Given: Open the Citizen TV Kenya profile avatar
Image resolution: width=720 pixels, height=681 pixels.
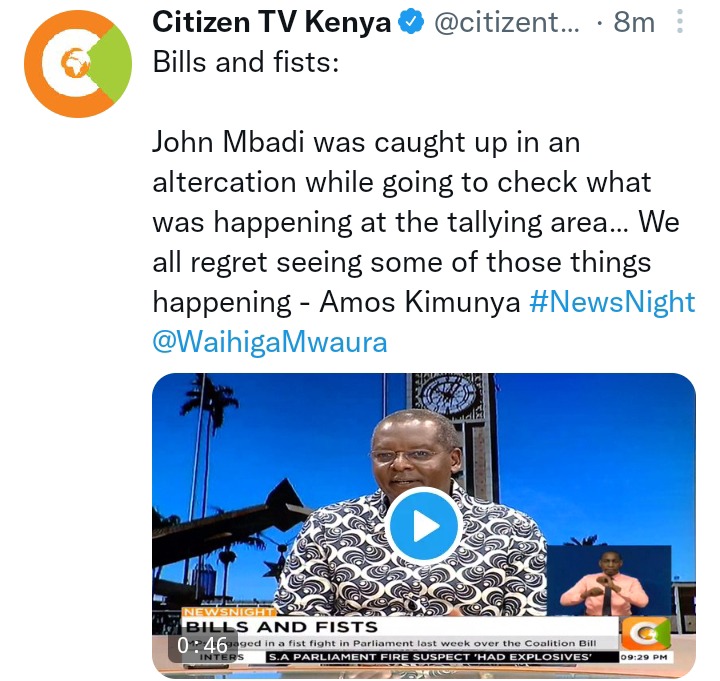Looking at the screenshot, I should (x=78, y=64).
